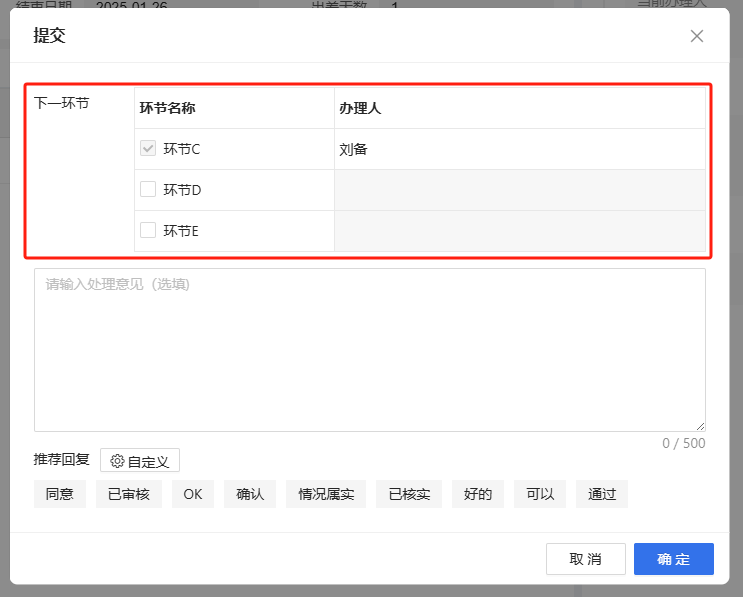
Task: Select the OK quick reply
Action: click(193, 494)
